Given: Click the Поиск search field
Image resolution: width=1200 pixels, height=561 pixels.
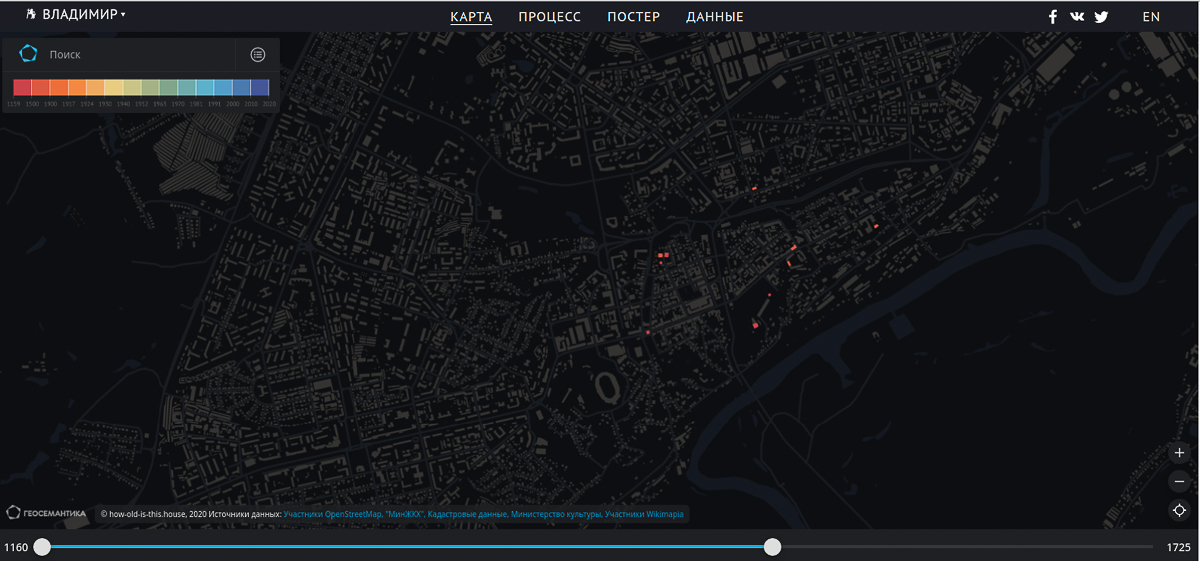Looking at the screenshot, I should (x=135, y=55).
